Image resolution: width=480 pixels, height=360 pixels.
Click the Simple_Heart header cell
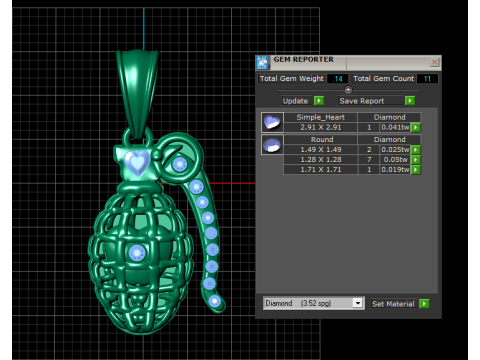tap(321, 117)
